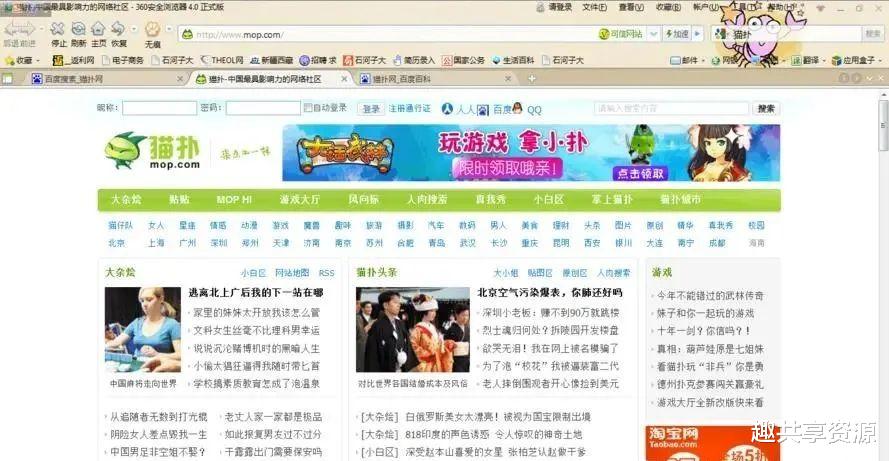Go to homepage via 主页 icon
Viewport: 889px width, 461px height.
[98, 28]
